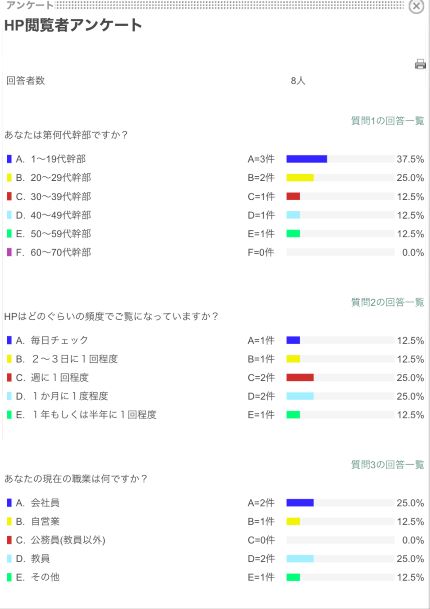Viewport: 430px width, 609px height.
Task: Click red swatch beside 週に1回程度
Action: pos(9,377)
